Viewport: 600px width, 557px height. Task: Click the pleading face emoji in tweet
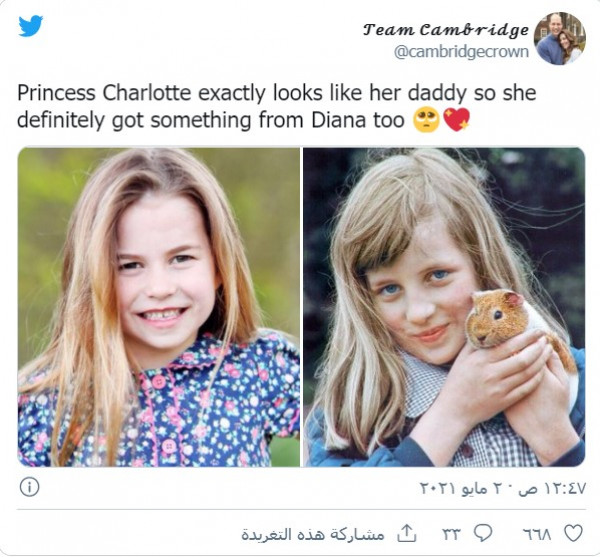(x=426, y=120)
